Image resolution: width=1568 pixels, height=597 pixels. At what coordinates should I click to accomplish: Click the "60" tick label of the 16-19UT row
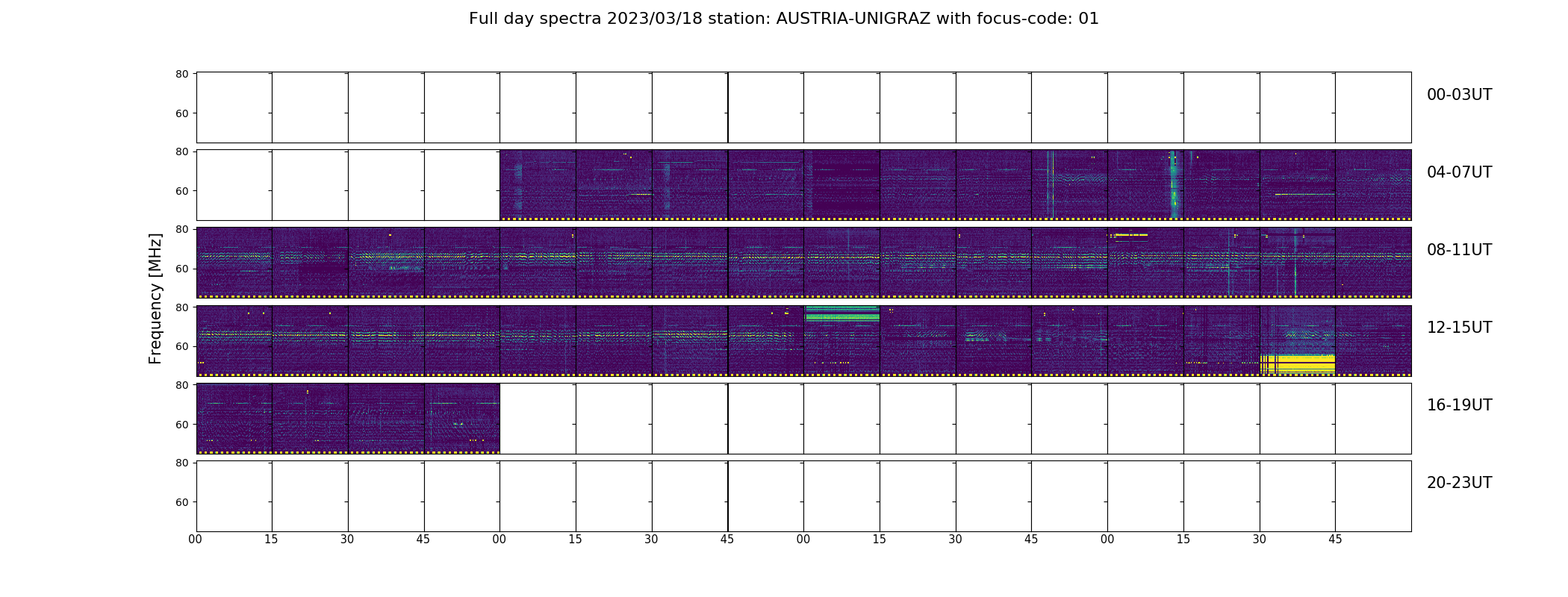pyautogui.click(x=181, y=424)
